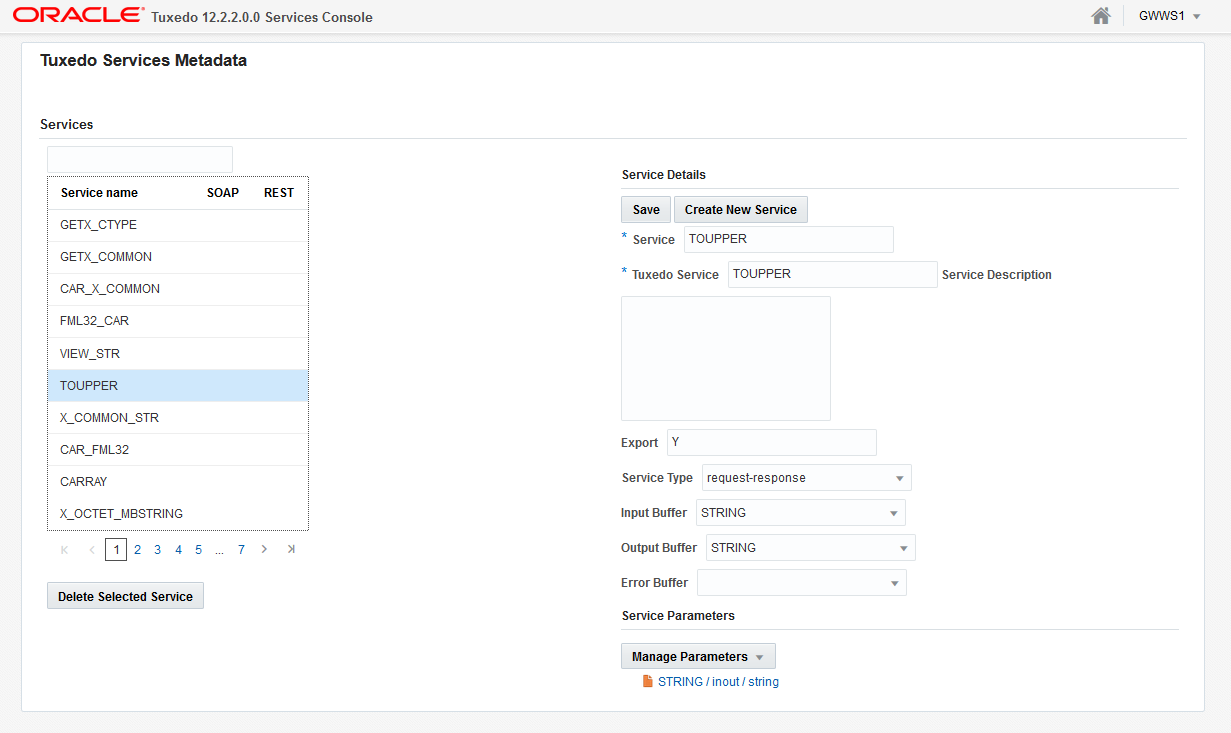Select the GETX_COMMON service row
The image size is (1231, 733).
pos(178,257)
